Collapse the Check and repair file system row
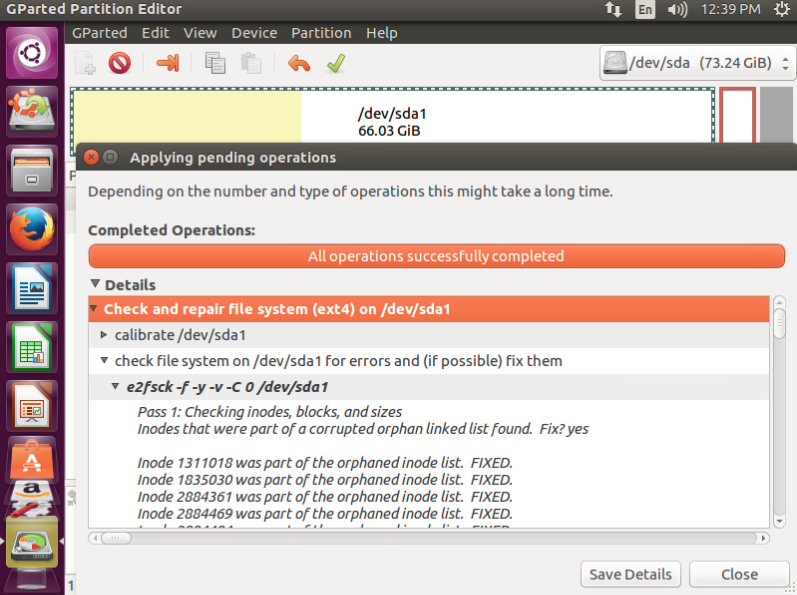Viewport: 797px width, 595px height. (x=94, y=308)
